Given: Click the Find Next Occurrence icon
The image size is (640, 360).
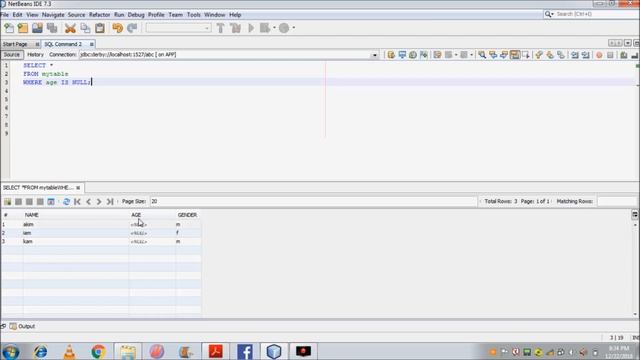Looking at the screenshot, I should pos(504,55).
